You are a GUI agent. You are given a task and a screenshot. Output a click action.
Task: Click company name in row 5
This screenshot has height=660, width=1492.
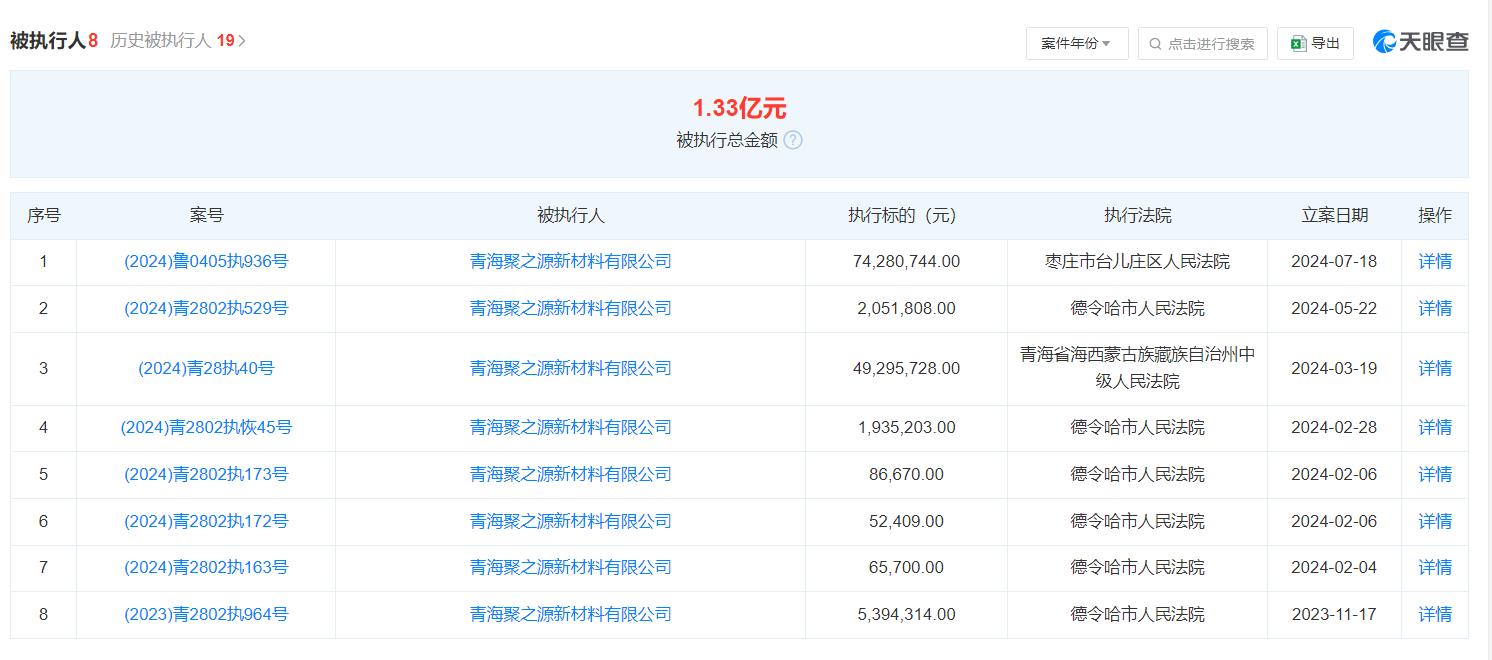click(570, 474)
